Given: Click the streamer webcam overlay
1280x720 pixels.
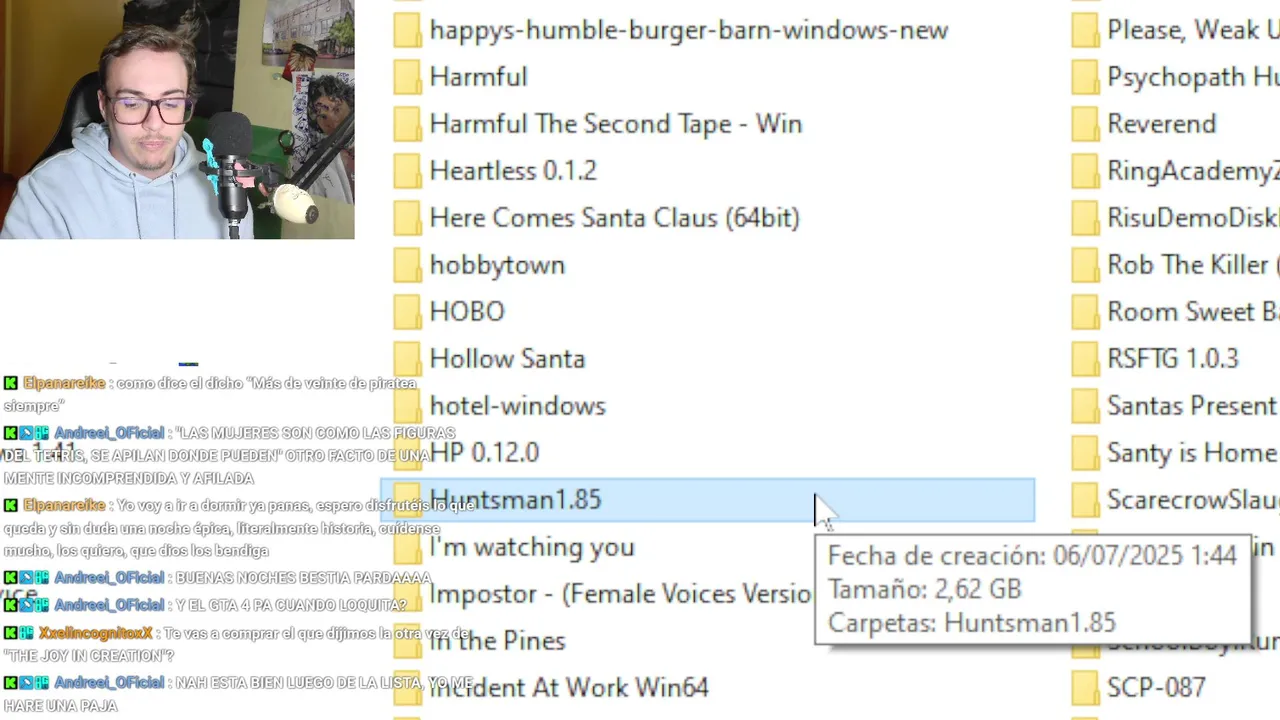Looking at the screenshot, I should click(177, 119).
